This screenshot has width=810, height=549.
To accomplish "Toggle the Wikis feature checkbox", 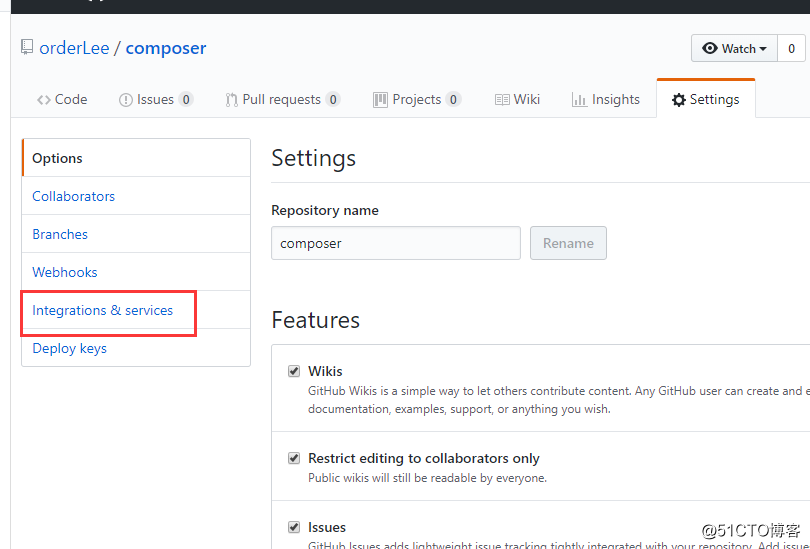I will pos(294,371).
